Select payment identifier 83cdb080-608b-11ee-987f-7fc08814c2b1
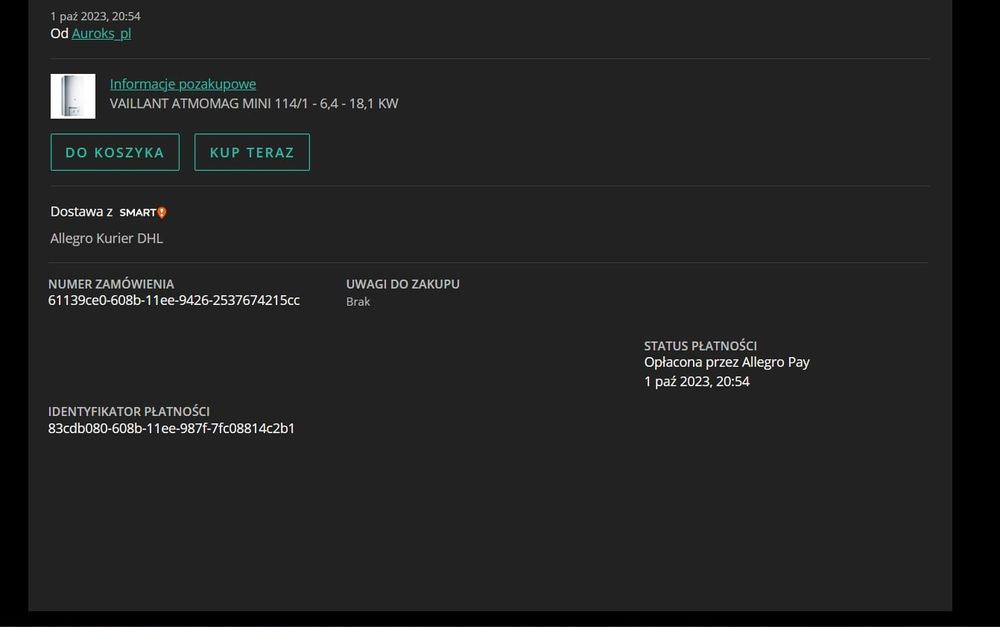1000x627 pixels. pyautogui.click(x=172, y=429)
